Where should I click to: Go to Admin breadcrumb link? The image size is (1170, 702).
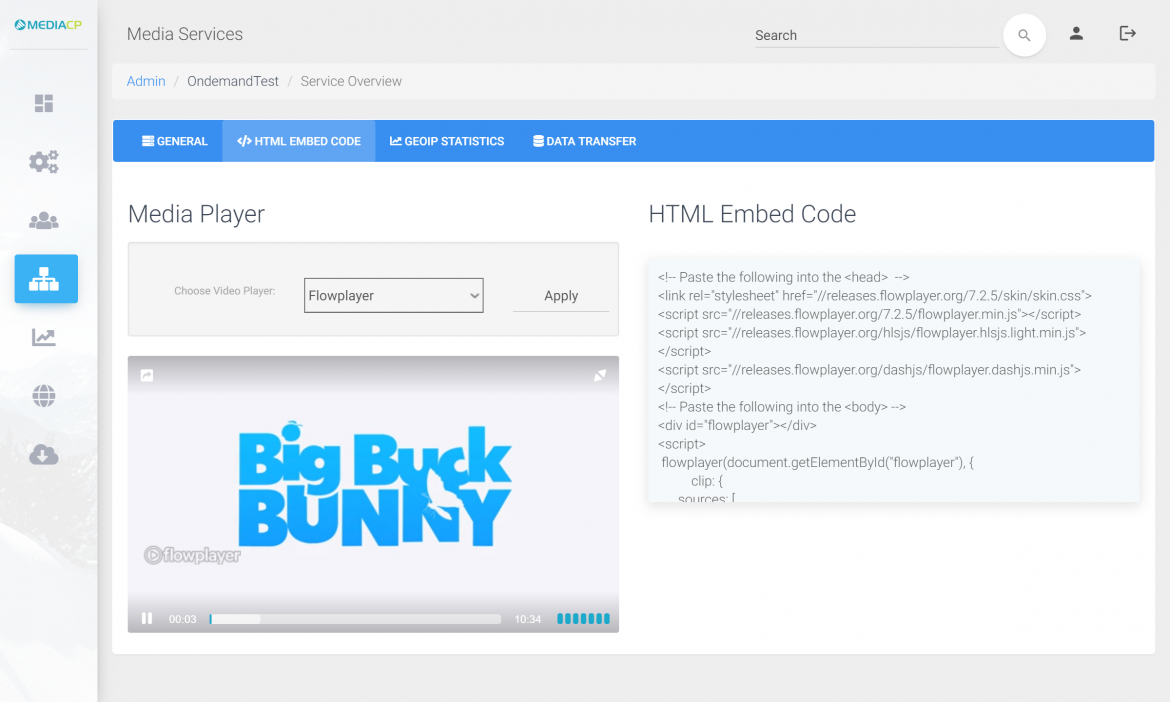tap(146, 82)
